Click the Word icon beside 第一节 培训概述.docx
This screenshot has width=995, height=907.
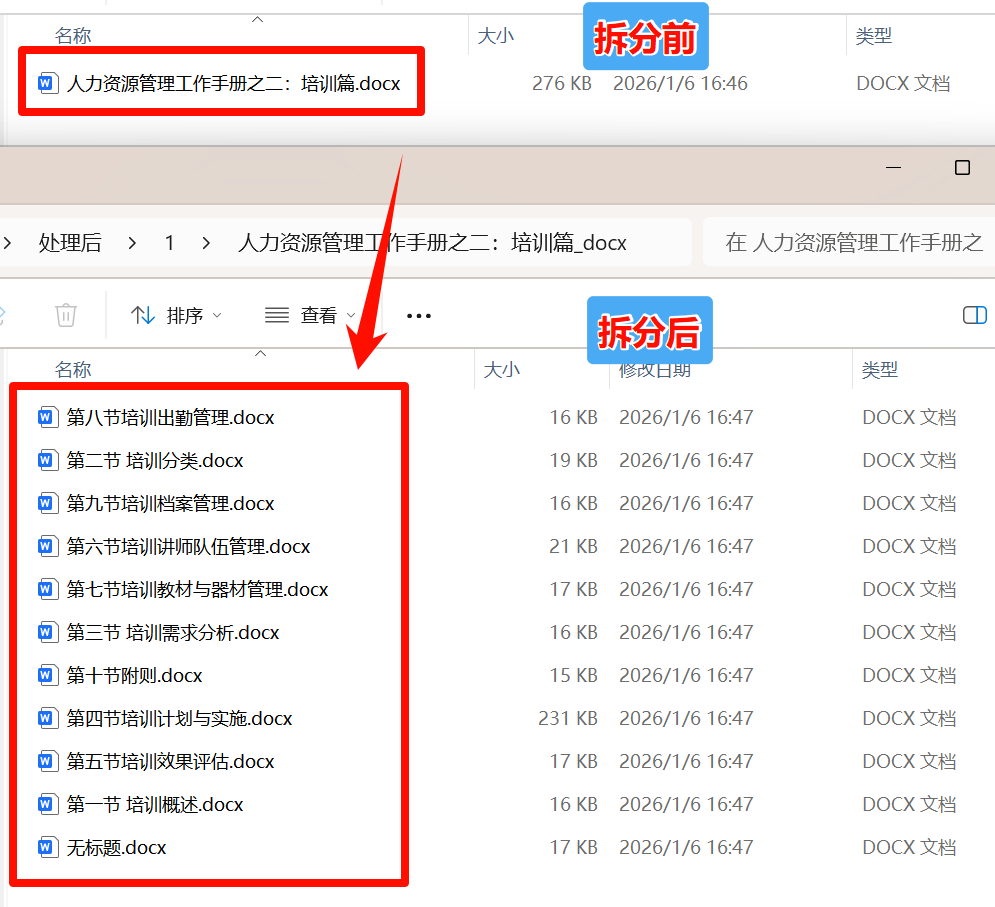[x=47, y=803]
